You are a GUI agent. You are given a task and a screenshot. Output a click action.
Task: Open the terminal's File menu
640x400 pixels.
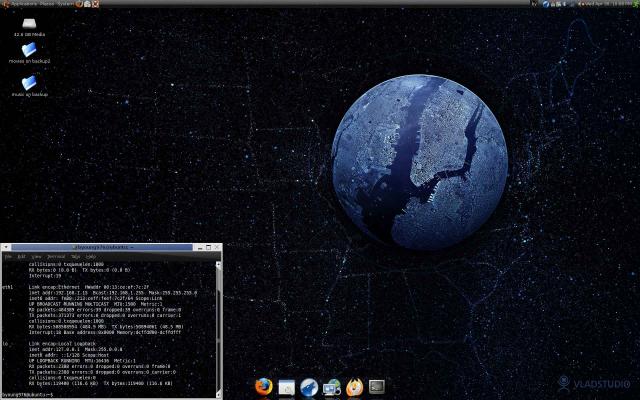point(8,257)
